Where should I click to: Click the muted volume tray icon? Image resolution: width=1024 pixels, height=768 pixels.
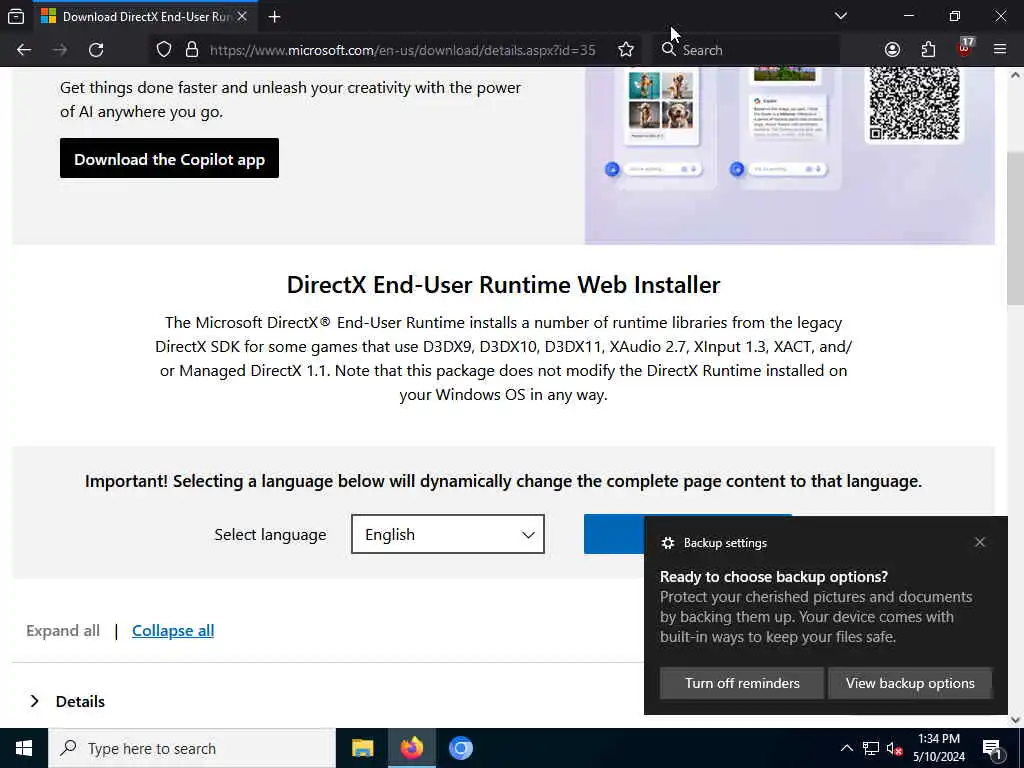(895, 748)
